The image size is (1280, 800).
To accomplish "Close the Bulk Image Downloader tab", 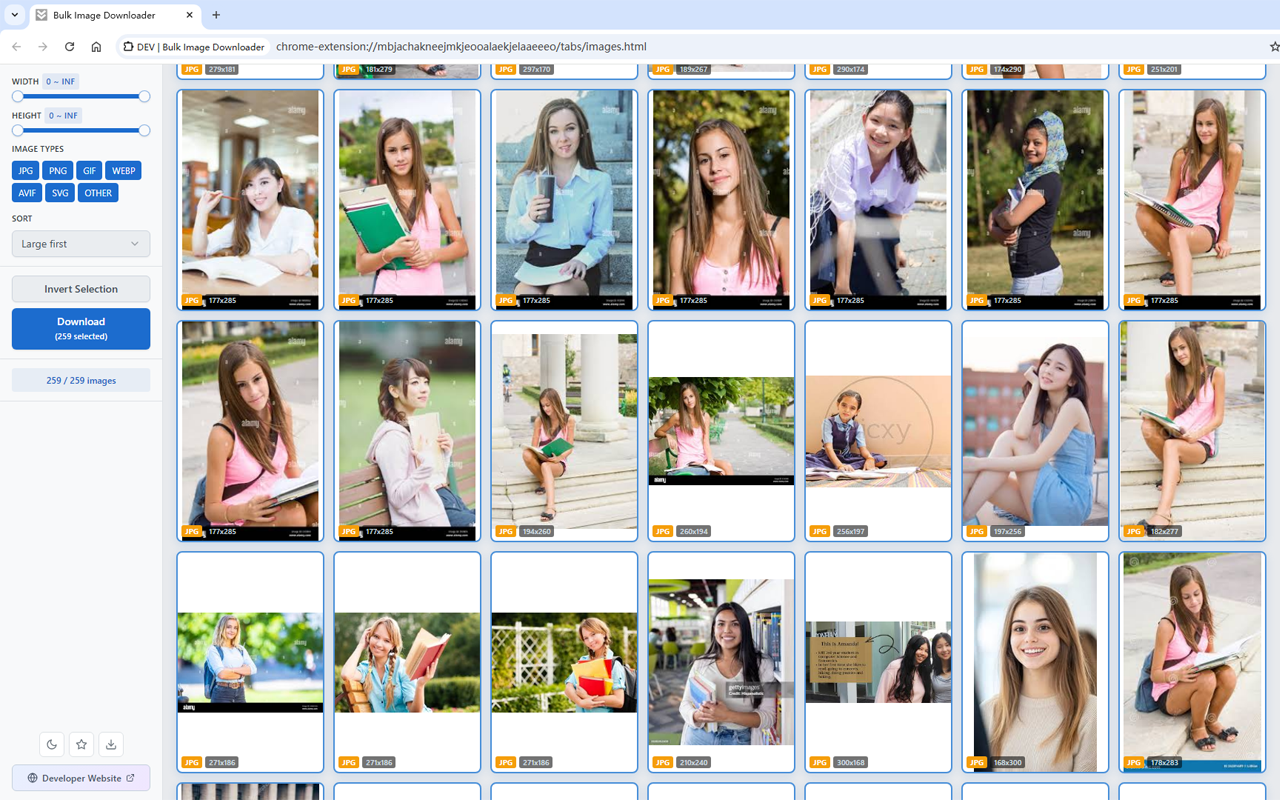I will [x=190, y=15].
